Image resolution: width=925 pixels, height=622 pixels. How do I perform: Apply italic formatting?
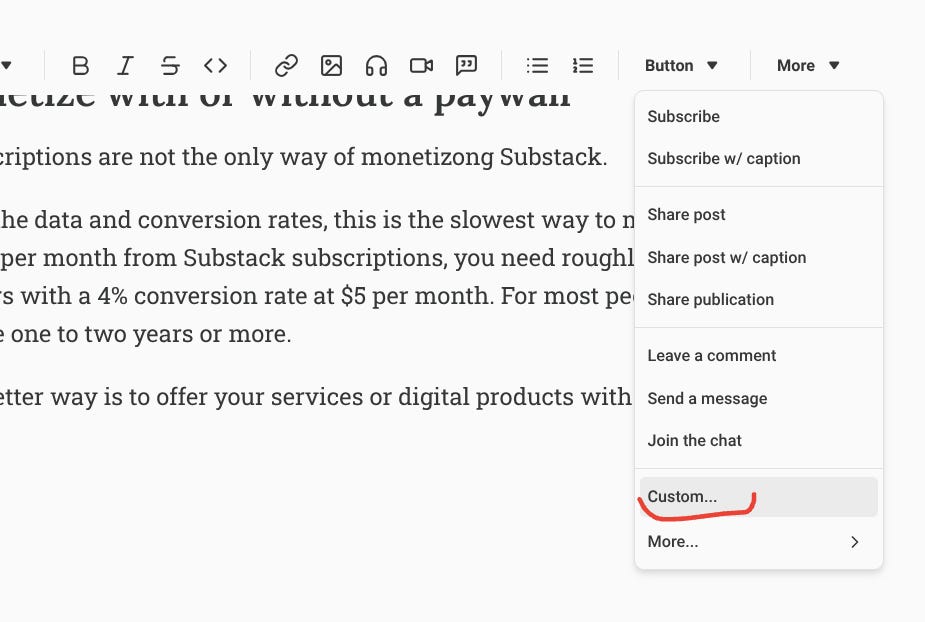tap(125, 66)
